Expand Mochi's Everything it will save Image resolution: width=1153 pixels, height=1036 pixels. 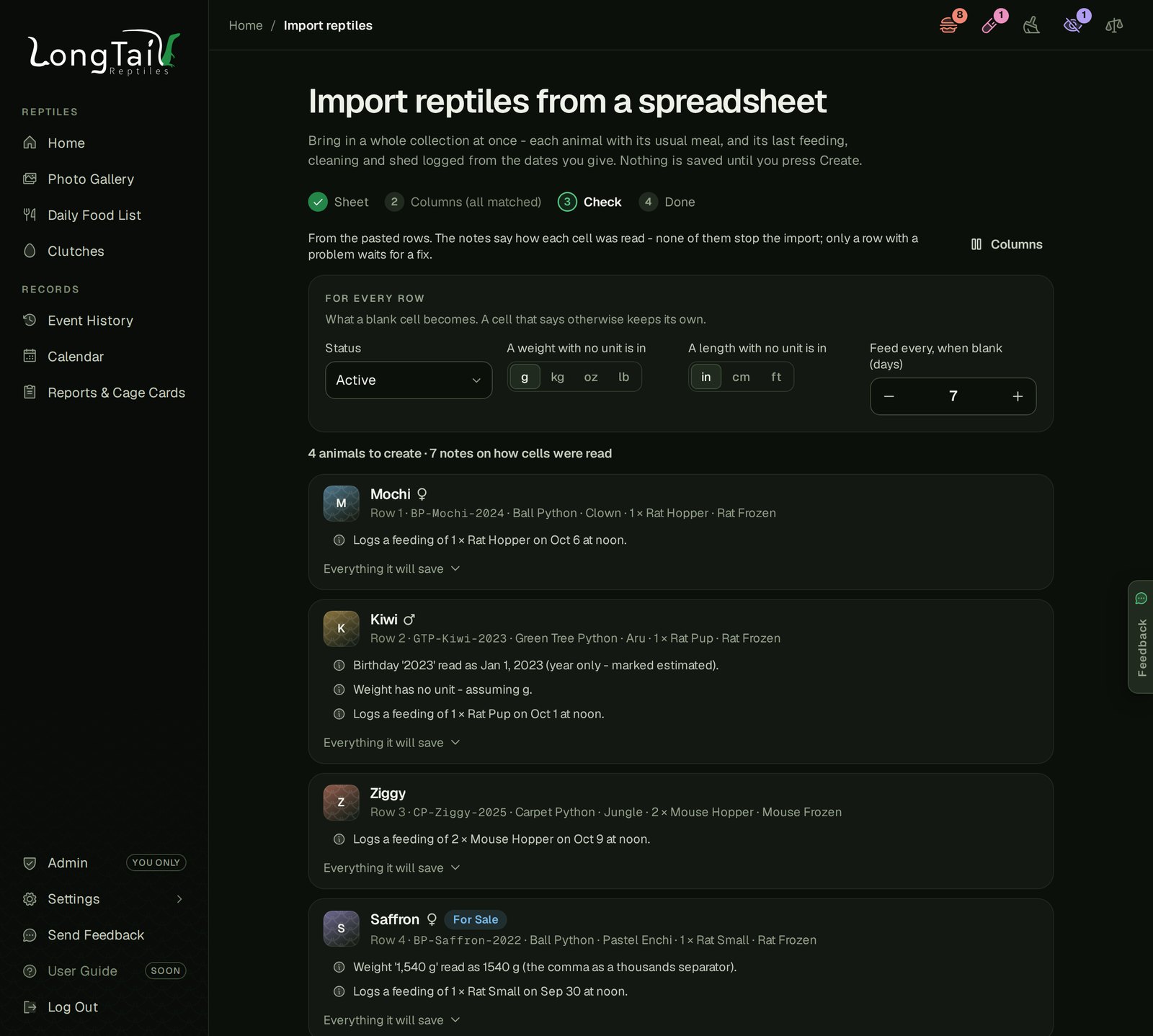(391, 568)
